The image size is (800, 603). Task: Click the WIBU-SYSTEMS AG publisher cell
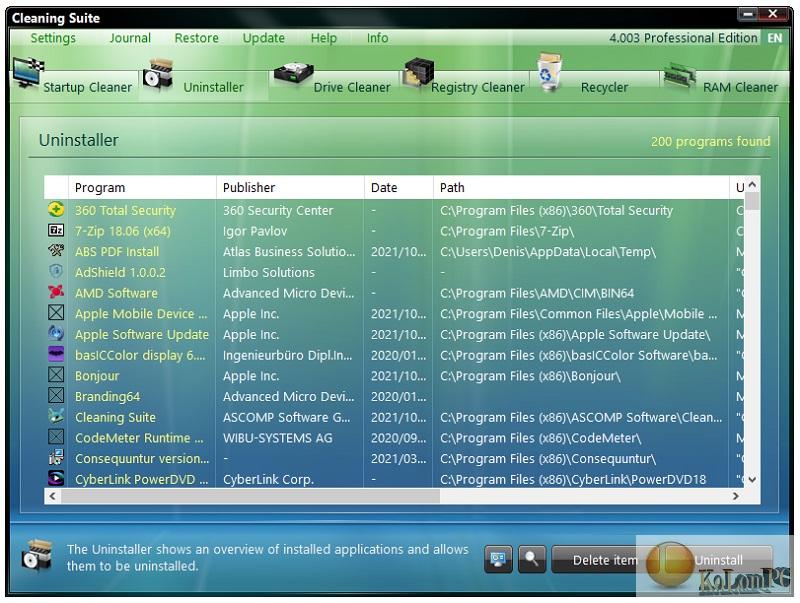click(278, 438)
